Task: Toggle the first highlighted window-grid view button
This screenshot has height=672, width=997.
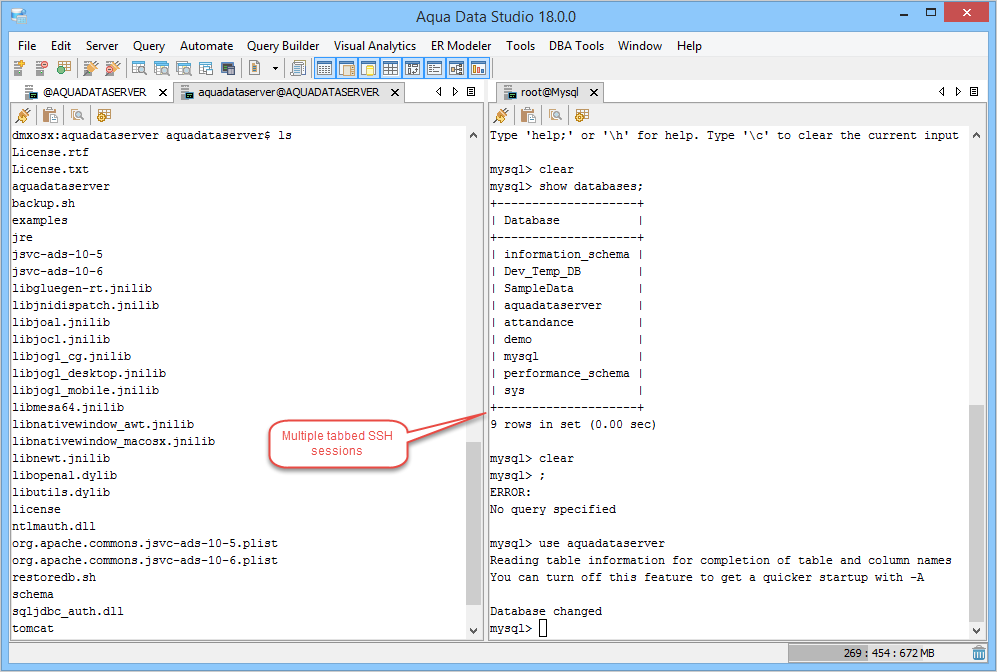Action: click(324, 68)
